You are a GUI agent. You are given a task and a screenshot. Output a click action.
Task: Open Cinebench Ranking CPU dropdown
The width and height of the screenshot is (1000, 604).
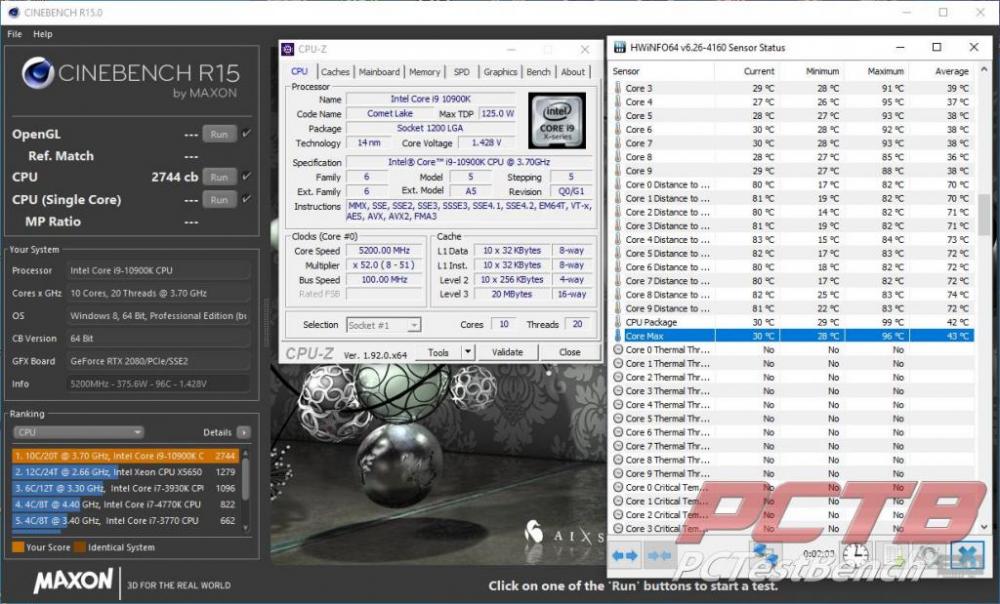[x=78, y=432]
